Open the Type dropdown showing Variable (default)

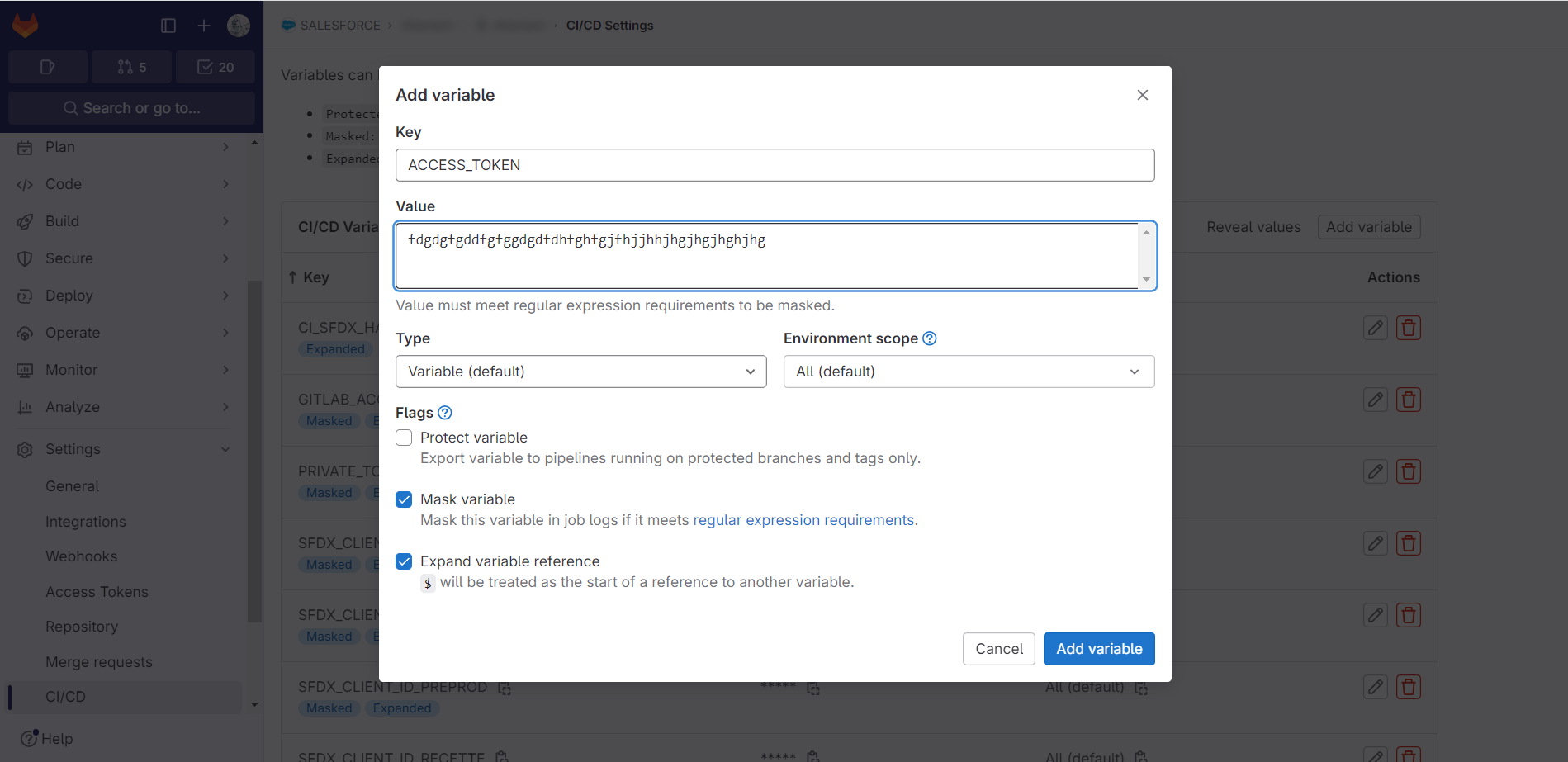tap(580, 371)
